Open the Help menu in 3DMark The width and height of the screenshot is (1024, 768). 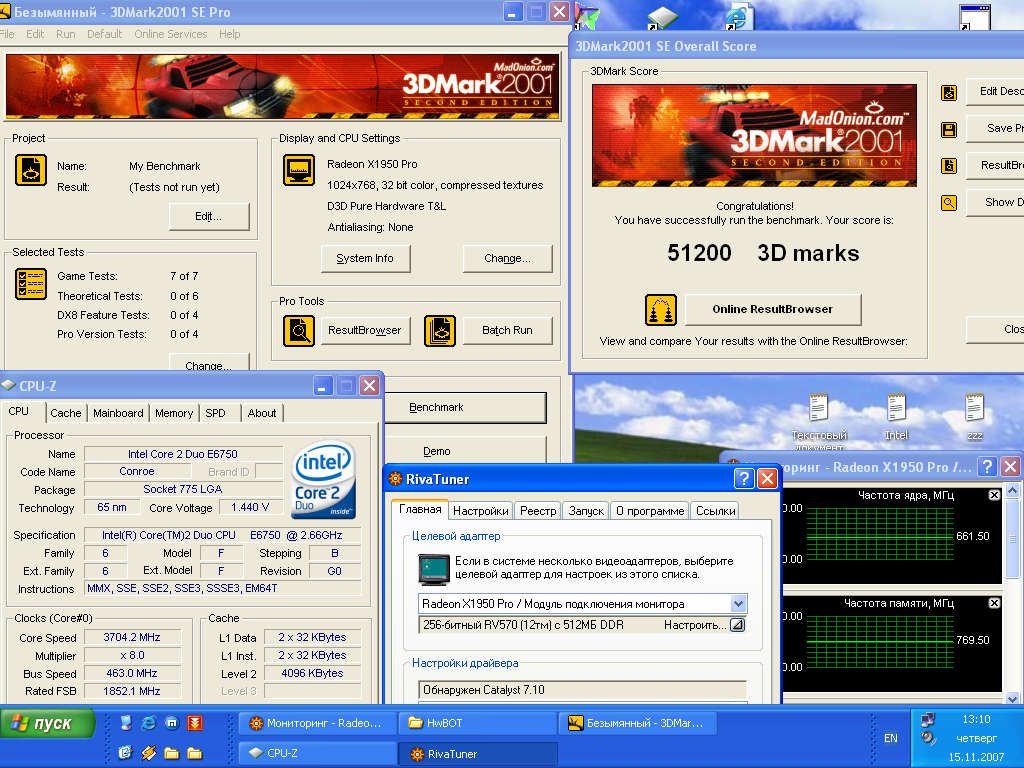(x=229, y=34)
